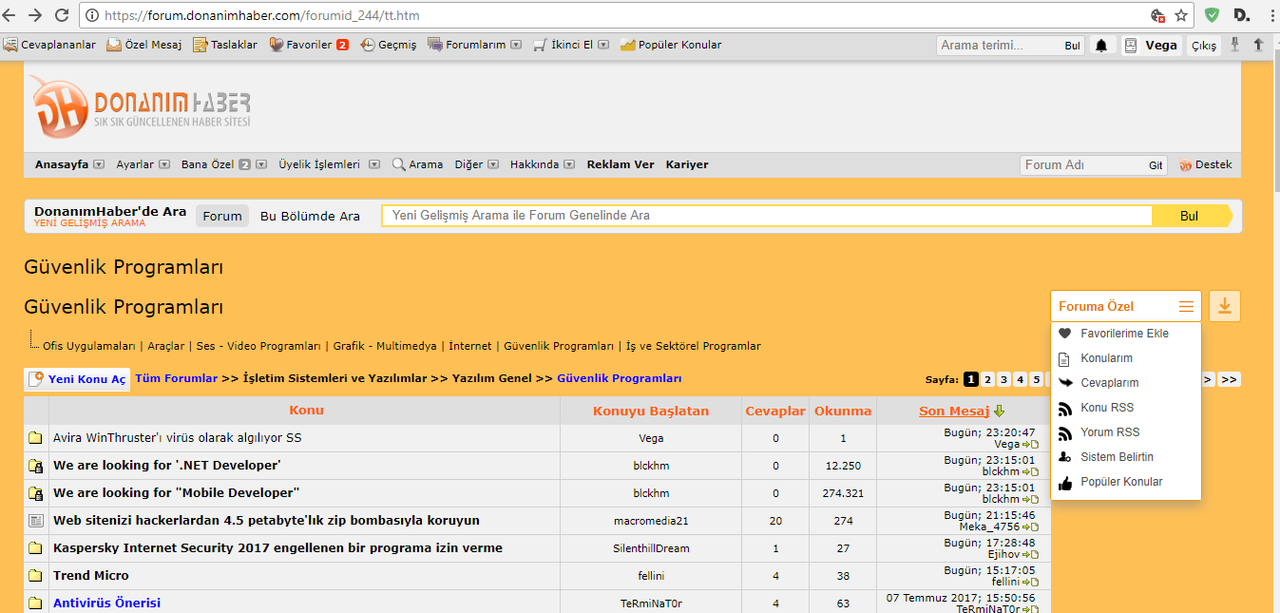Click the folder icon of the Avira WinThruster topic
This screenshot has width=1280, height=613.
tap(35, 438)
